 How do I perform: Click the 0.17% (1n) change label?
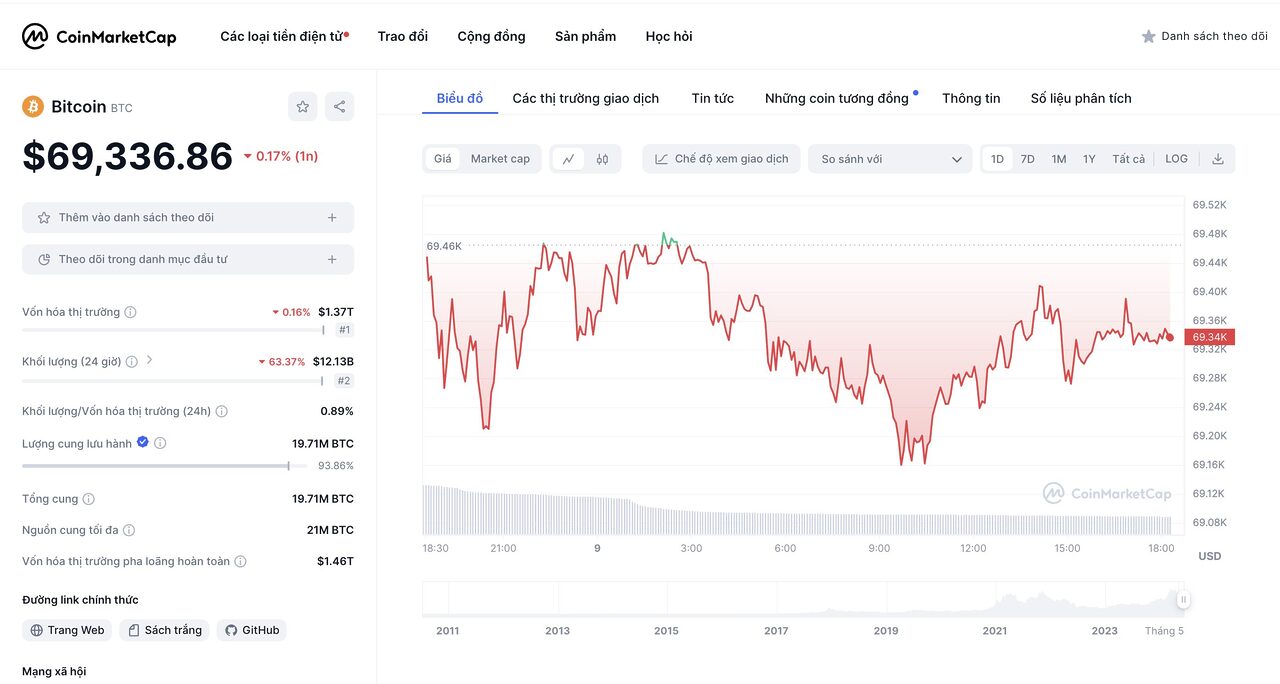281,156
